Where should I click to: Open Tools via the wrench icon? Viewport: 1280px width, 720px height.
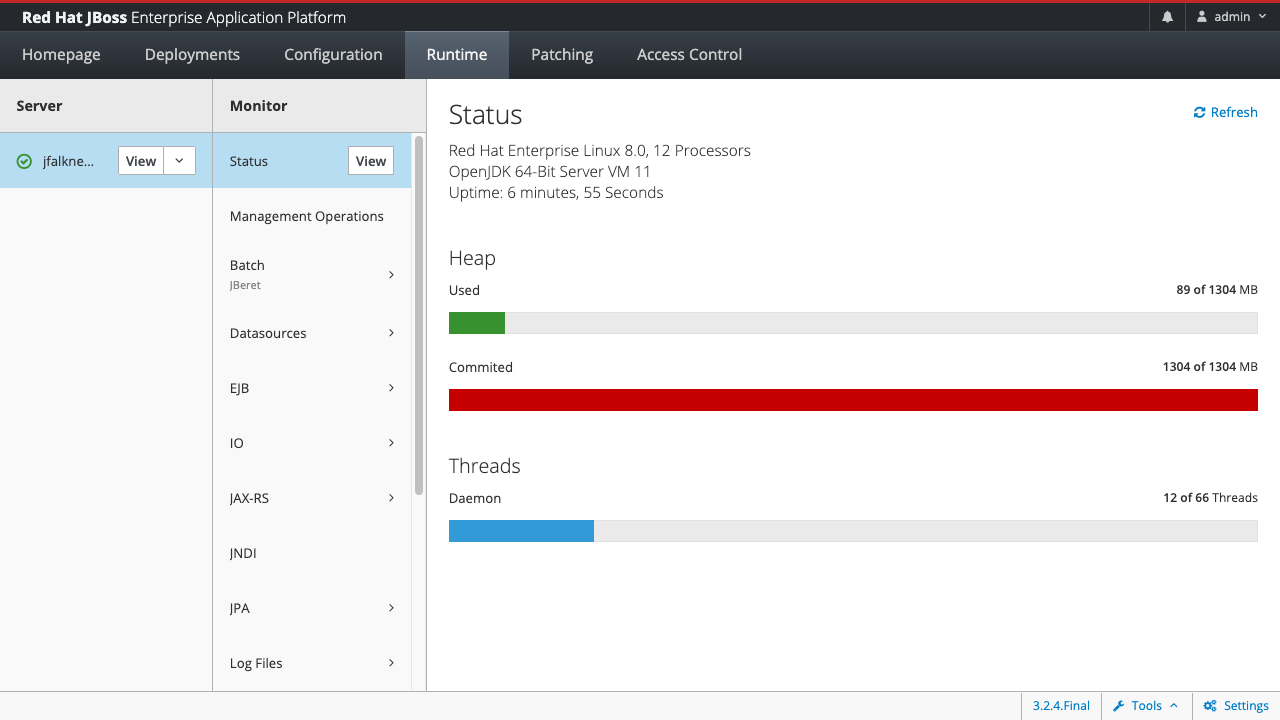click(1119, 706)
